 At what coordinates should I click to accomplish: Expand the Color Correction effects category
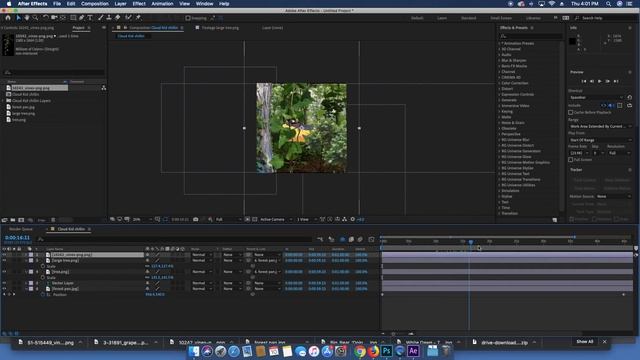[499, 83]
